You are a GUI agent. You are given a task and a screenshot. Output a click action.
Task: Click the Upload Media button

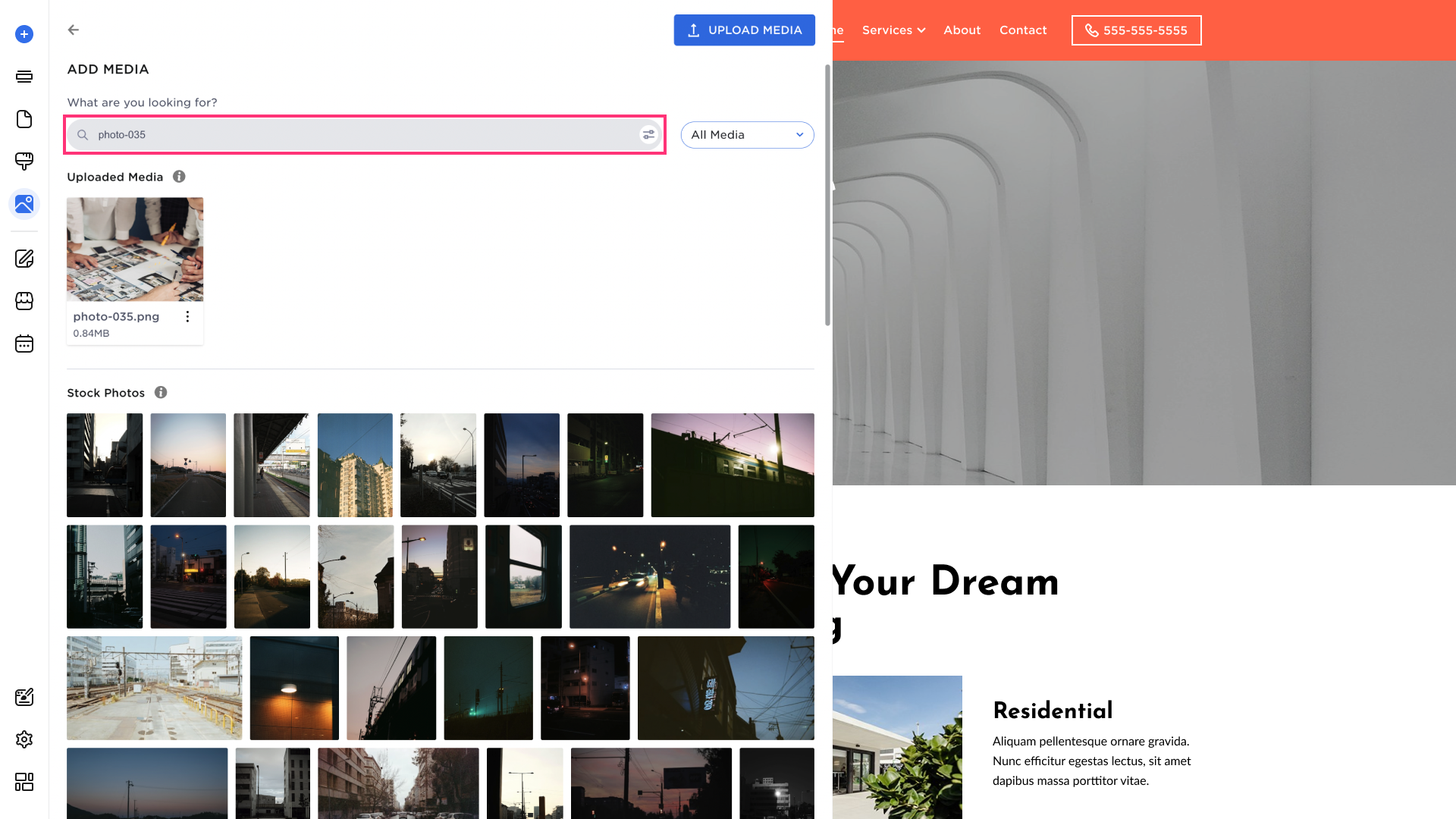(744, 30)
